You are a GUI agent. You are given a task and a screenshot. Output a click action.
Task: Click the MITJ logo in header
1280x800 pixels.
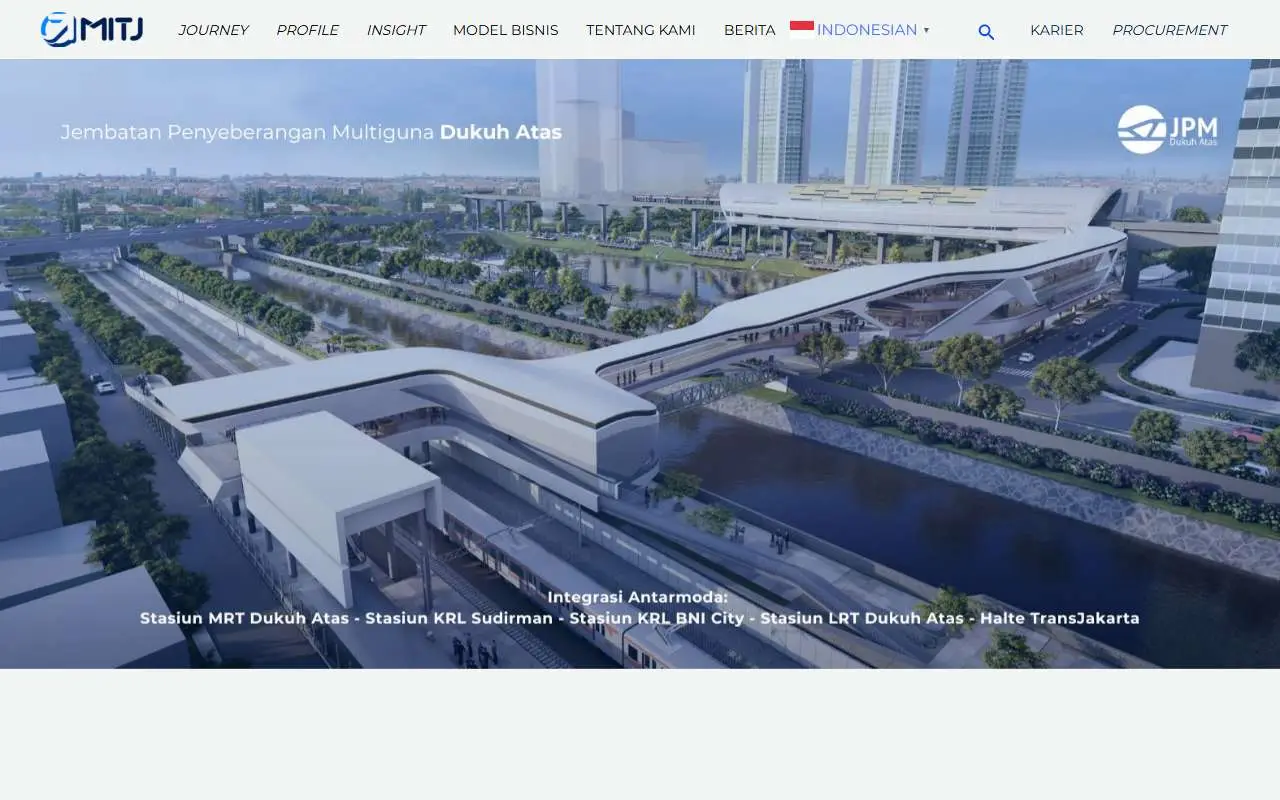coord(92,30)
